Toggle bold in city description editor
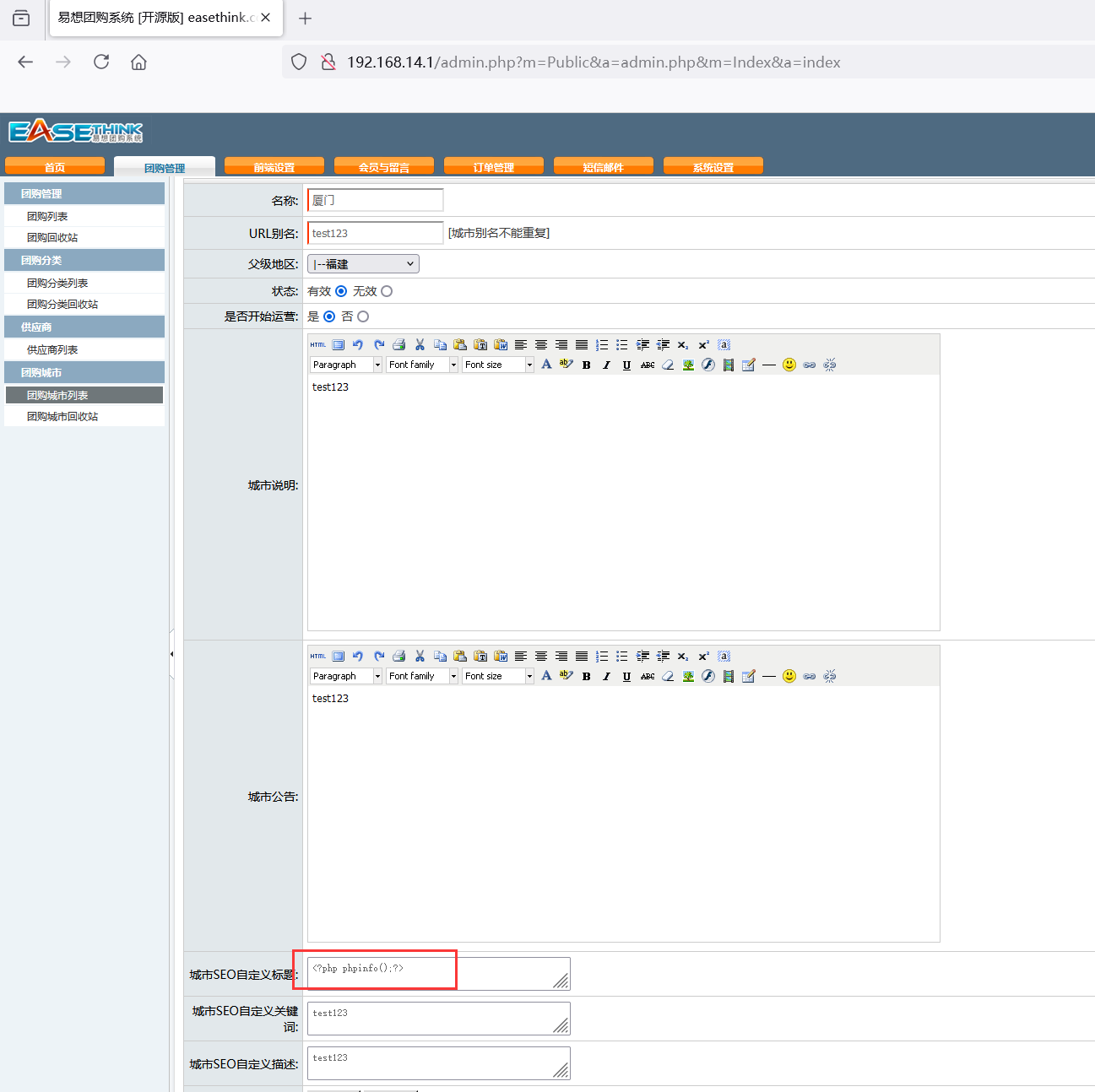This screenshot has width=1095, height=1092. (x=587, y=365)
